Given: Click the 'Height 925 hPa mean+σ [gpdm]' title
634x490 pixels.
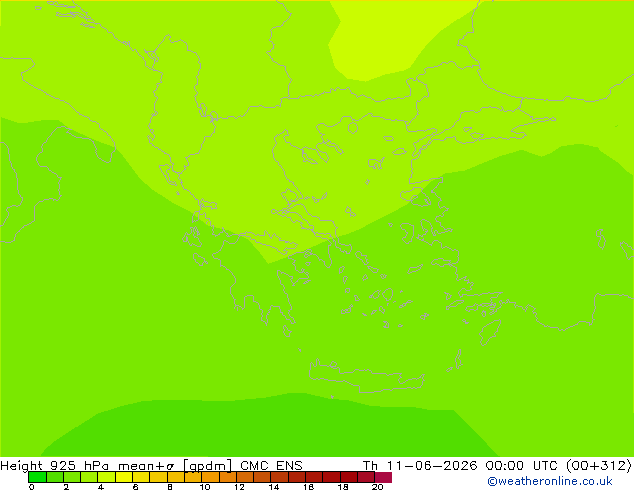Looking at the screenshot, I should pos(116,465).
